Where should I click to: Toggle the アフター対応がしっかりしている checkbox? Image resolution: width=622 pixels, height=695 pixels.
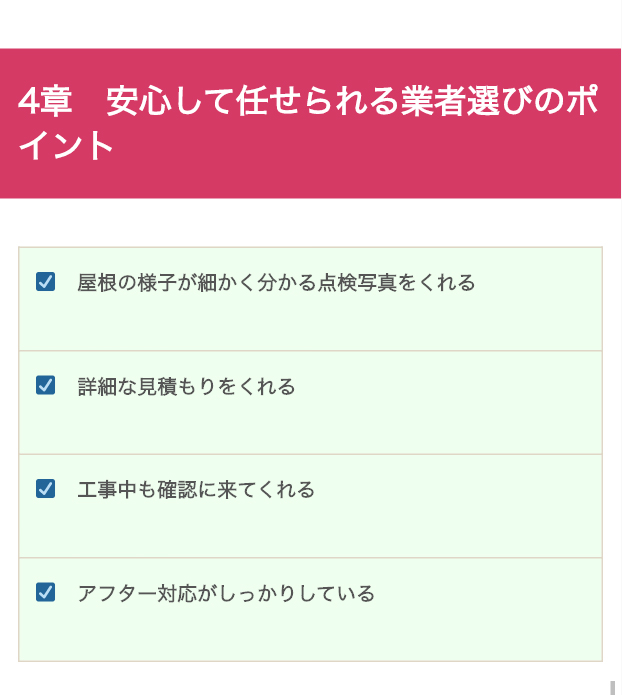[45, 592]
